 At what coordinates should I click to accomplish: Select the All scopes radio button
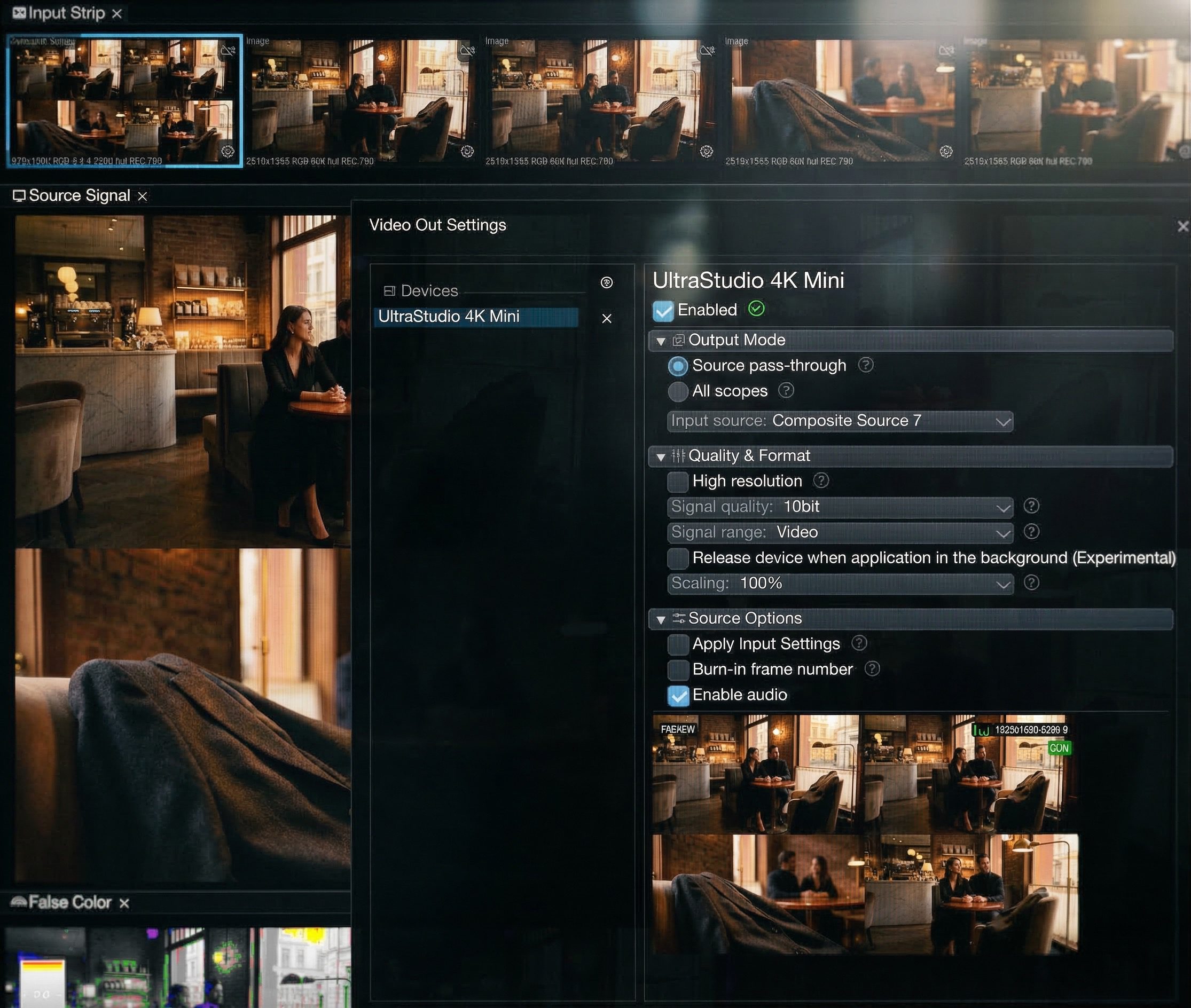[x=677, y=391]
